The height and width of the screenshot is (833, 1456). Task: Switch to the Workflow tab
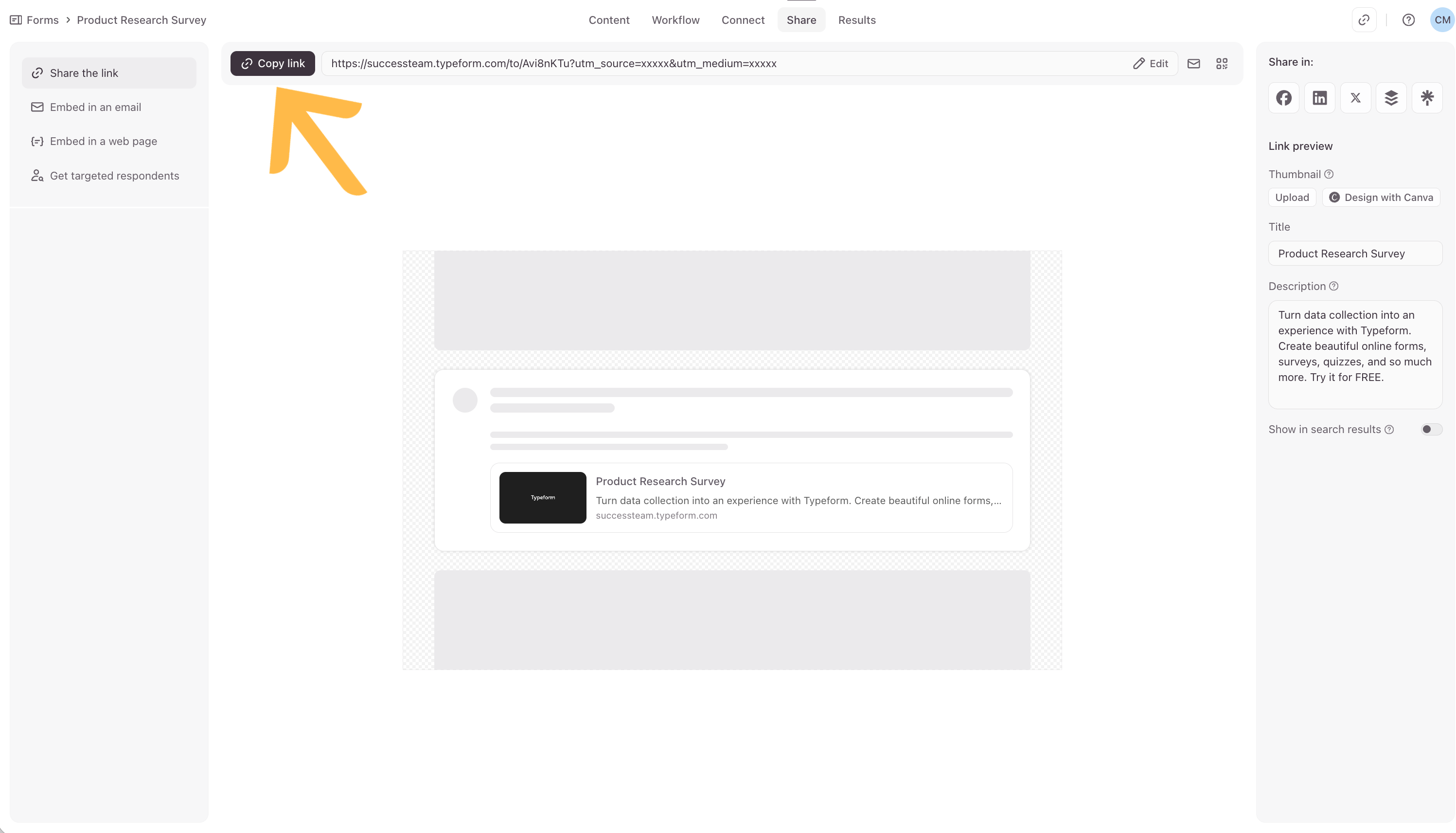(x=675, y=20)
